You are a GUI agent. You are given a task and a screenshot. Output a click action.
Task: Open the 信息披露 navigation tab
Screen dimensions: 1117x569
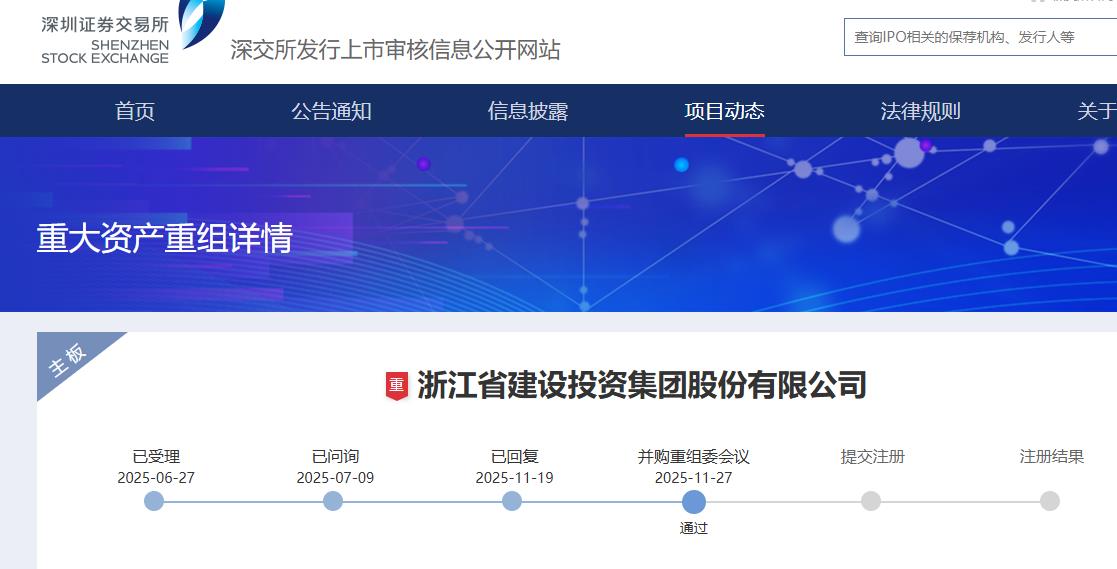click(x=528, y=111)
